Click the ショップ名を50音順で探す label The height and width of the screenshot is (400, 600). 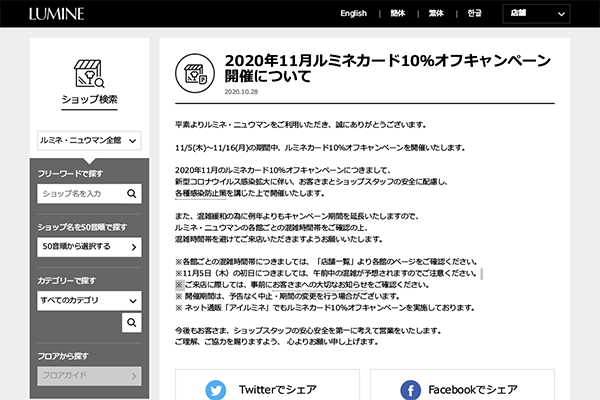coord(82,227)
